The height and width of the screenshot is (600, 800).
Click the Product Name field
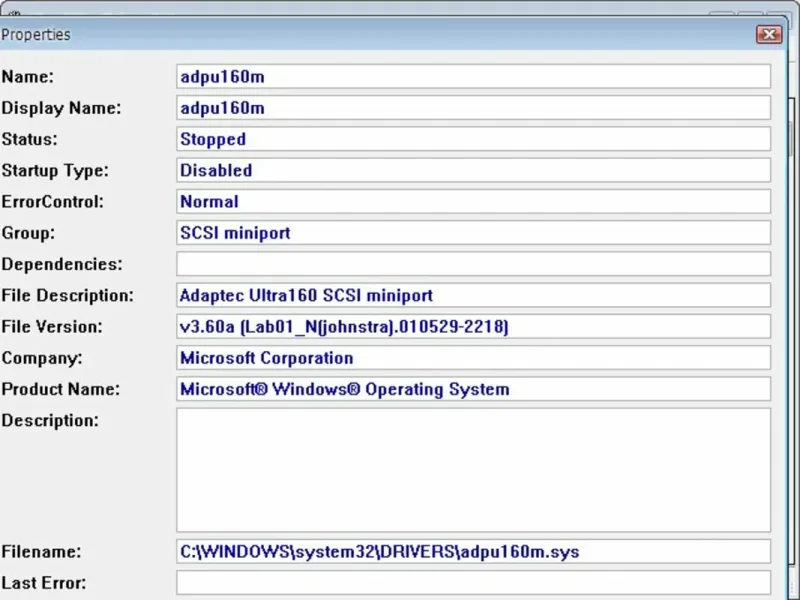coord(473,389)
